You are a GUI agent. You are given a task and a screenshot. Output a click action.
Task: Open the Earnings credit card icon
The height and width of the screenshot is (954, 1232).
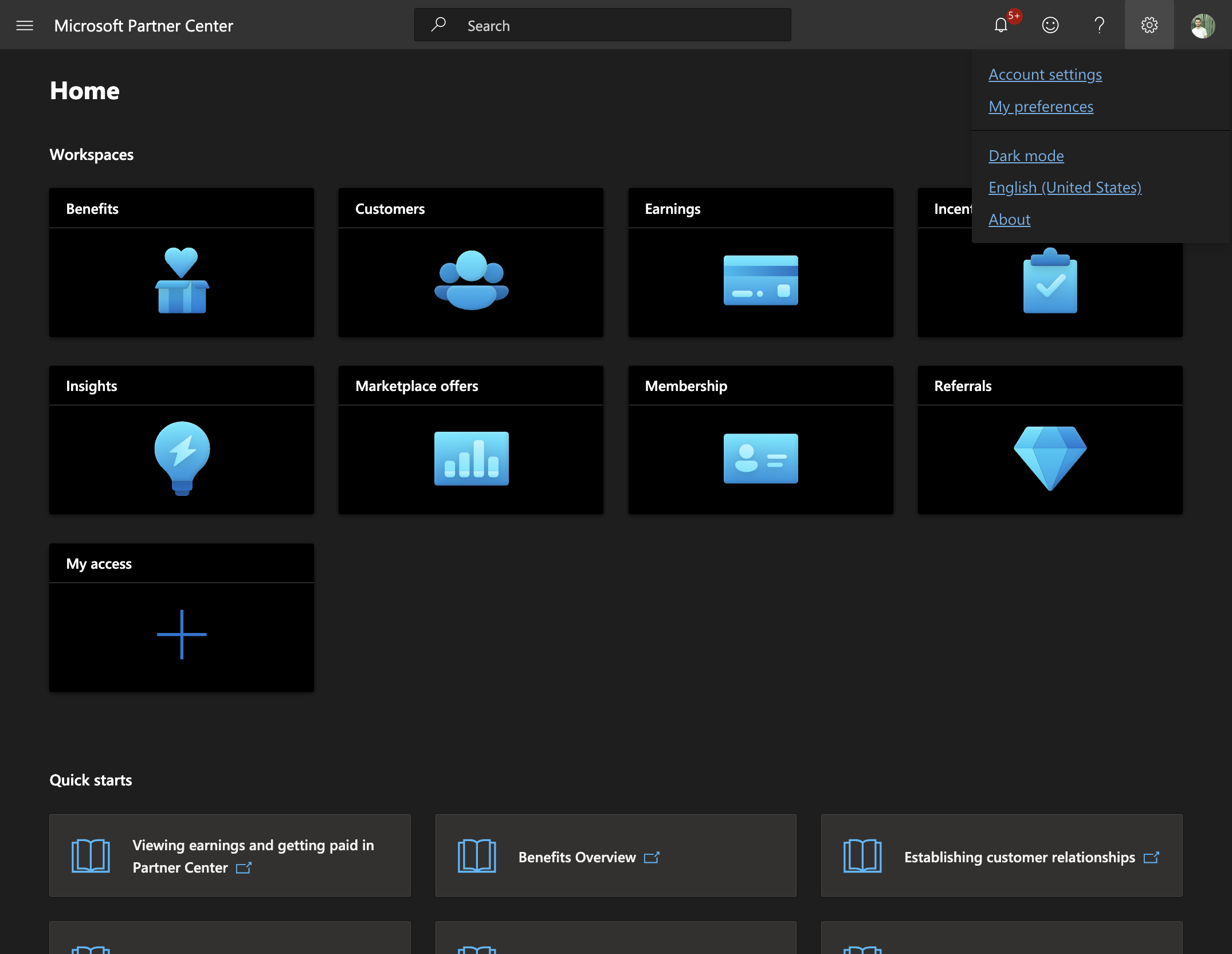click(760, 280)
